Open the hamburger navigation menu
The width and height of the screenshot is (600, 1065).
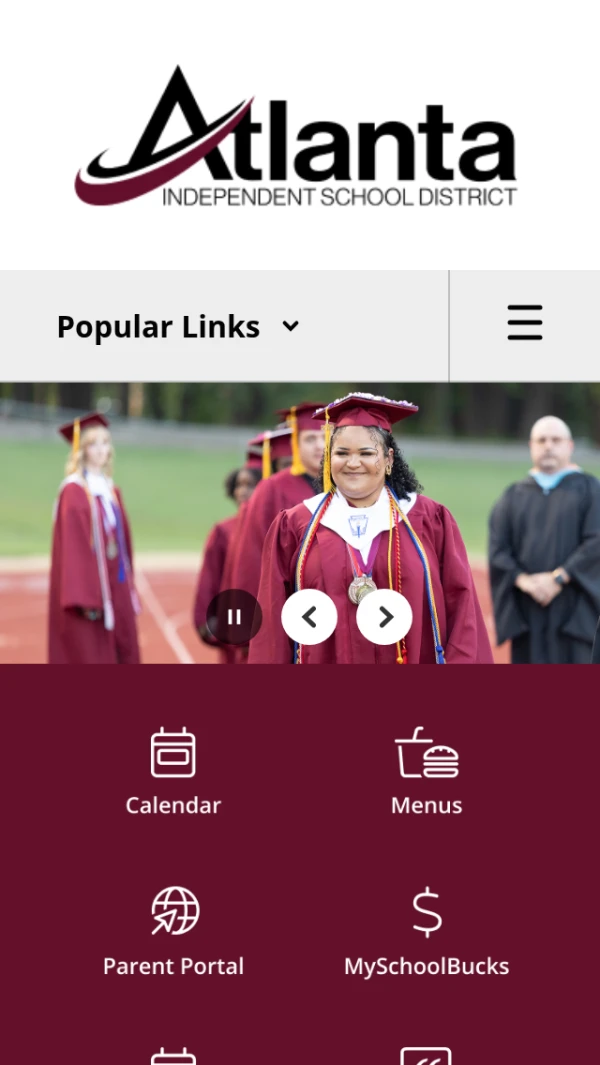(x=525, y=323)
